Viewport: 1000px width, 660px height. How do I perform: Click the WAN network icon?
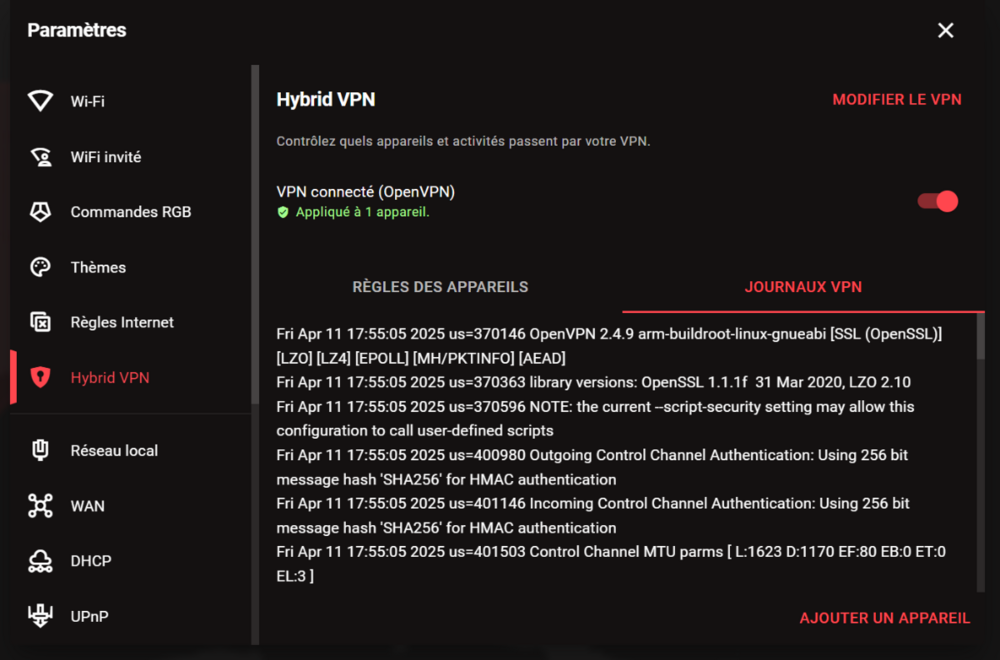40,506
